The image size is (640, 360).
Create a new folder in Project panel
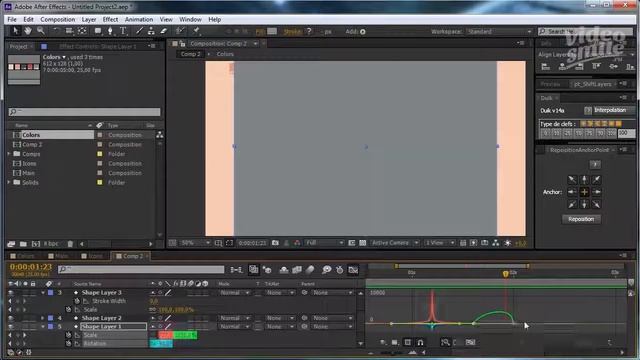point(23,244)
